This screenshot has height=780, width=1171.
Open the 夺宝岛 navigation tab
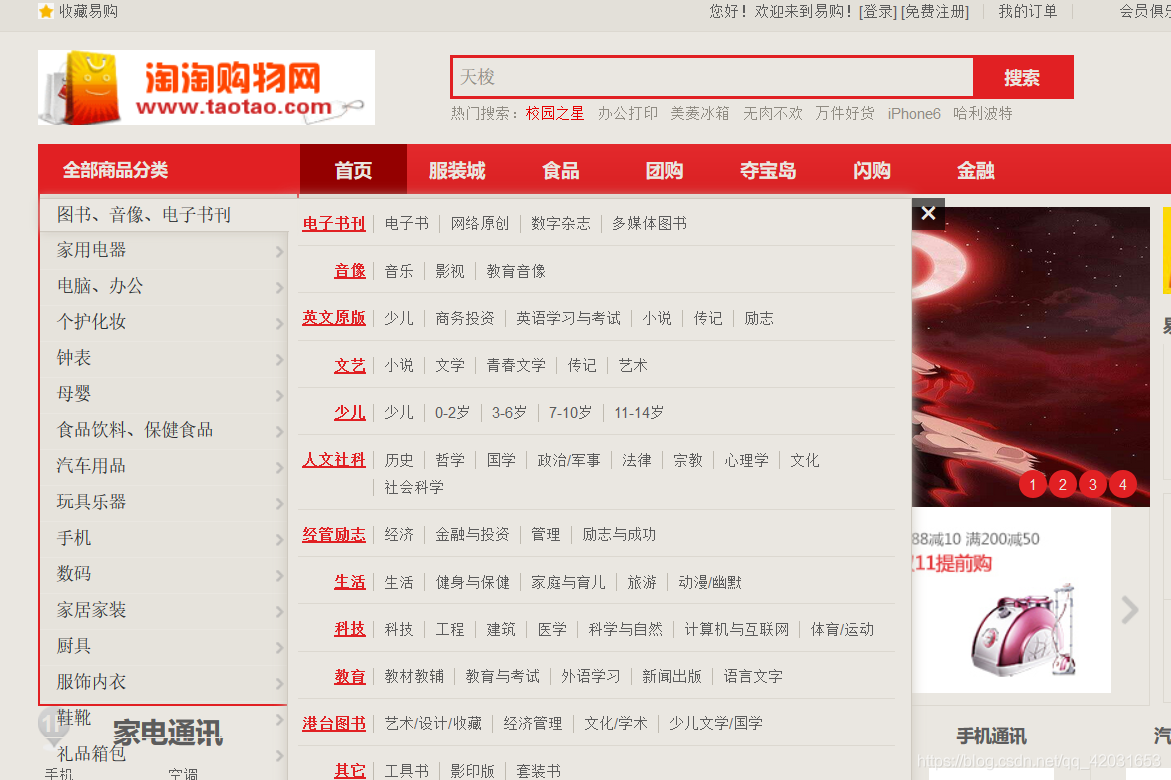[768, 170]
